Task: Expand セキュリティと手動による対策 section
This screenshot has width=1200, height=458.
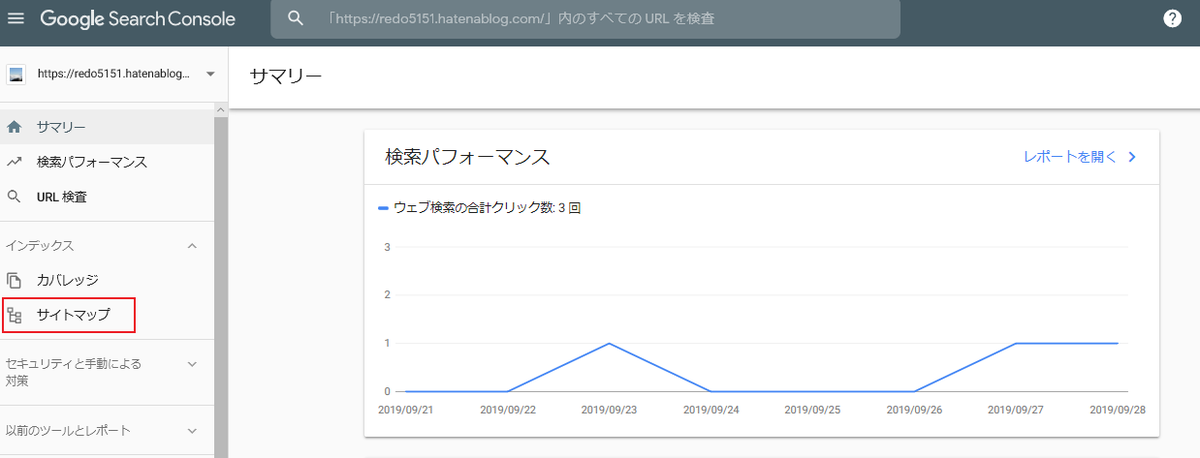Action: pyautogui.click(x=193, y=364)
